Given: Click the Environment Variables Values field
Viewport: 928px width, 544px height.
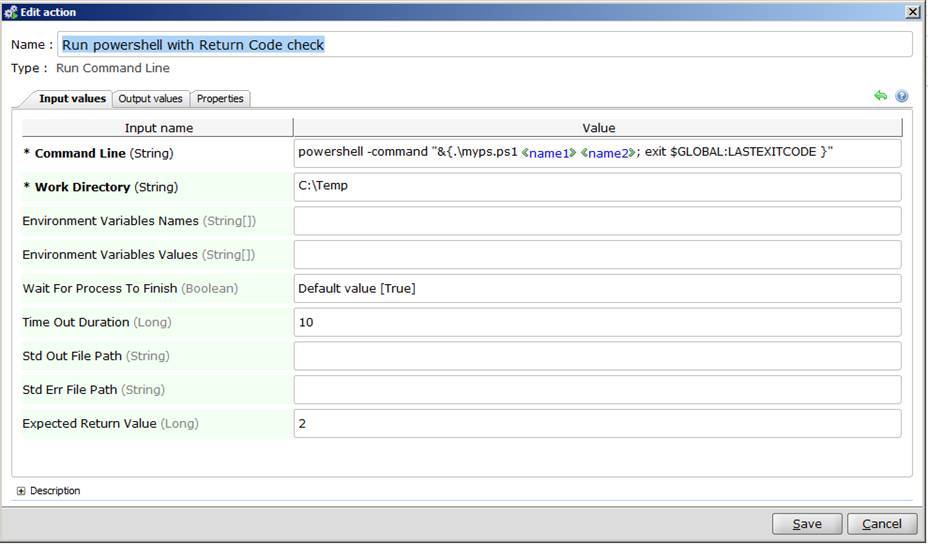Looking at the screenshot, I should pos(597,255).
